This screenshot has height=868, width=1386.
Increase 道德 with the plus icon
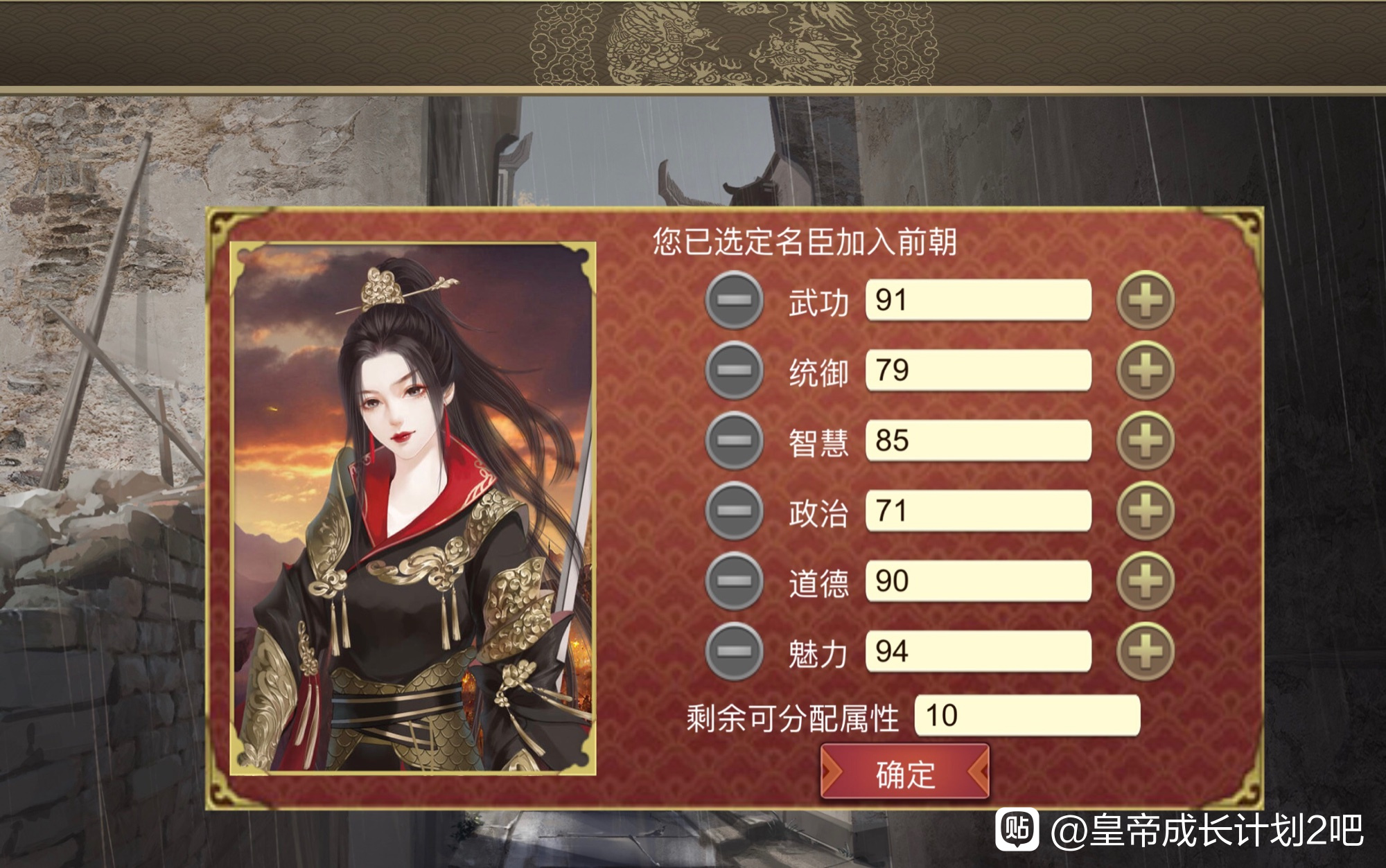point(1146,581)
